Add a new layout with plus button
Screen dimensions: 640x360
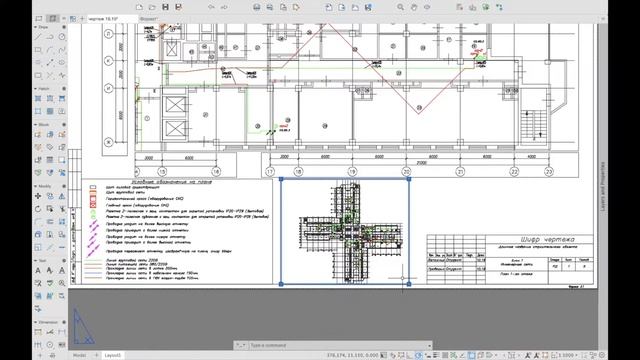tap(97, 355)
